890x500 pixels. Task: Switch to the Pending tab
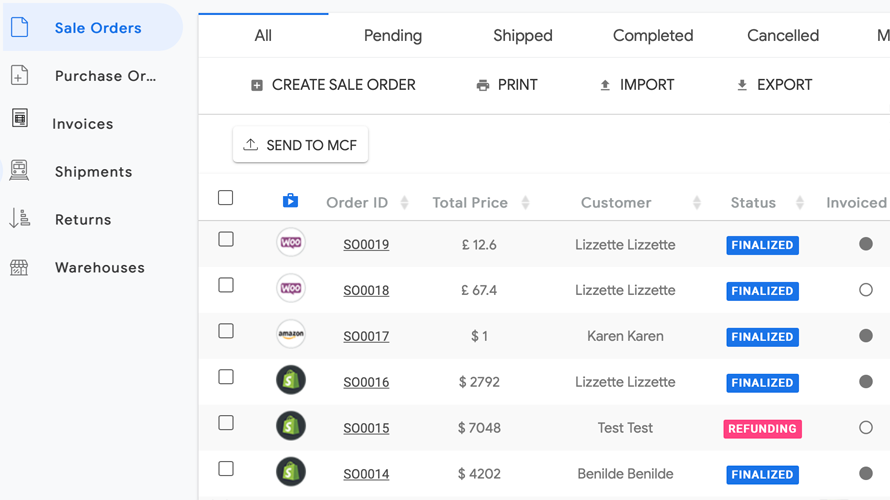coord(392,35)
